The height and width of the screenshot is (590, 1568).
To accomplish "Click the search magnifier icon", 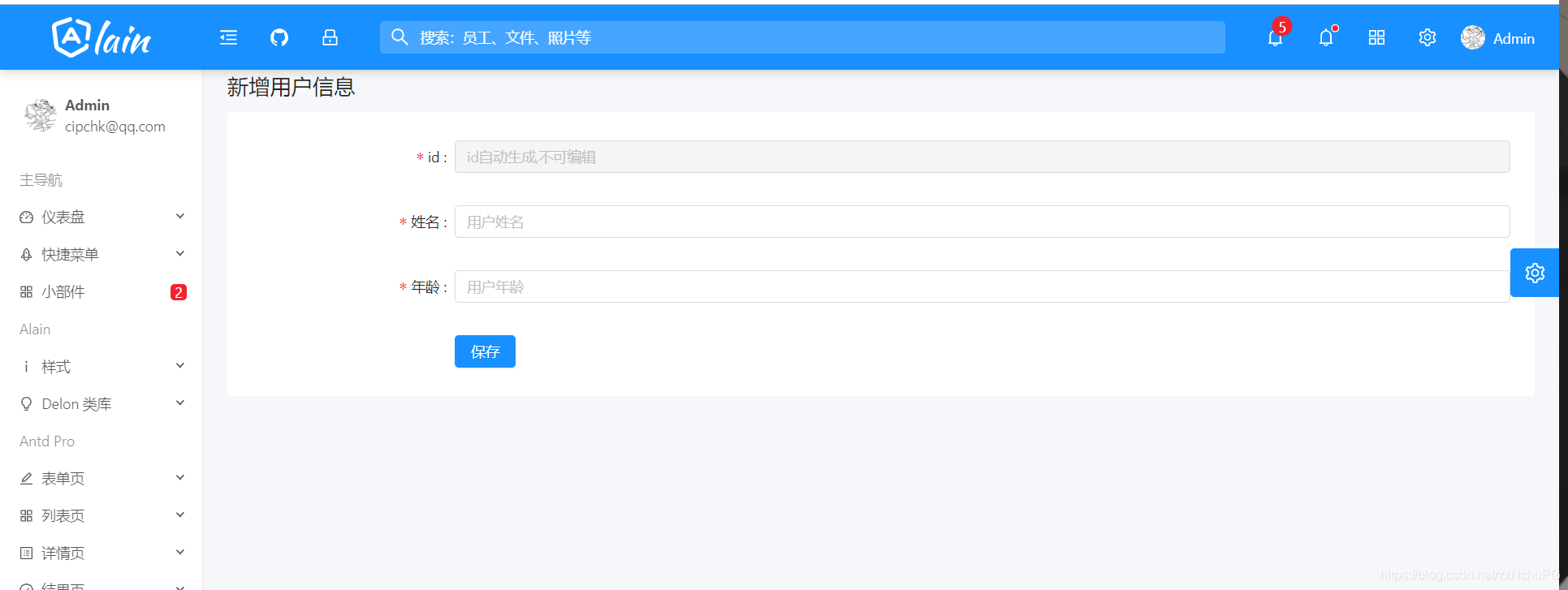I will (x=400, y=37).
